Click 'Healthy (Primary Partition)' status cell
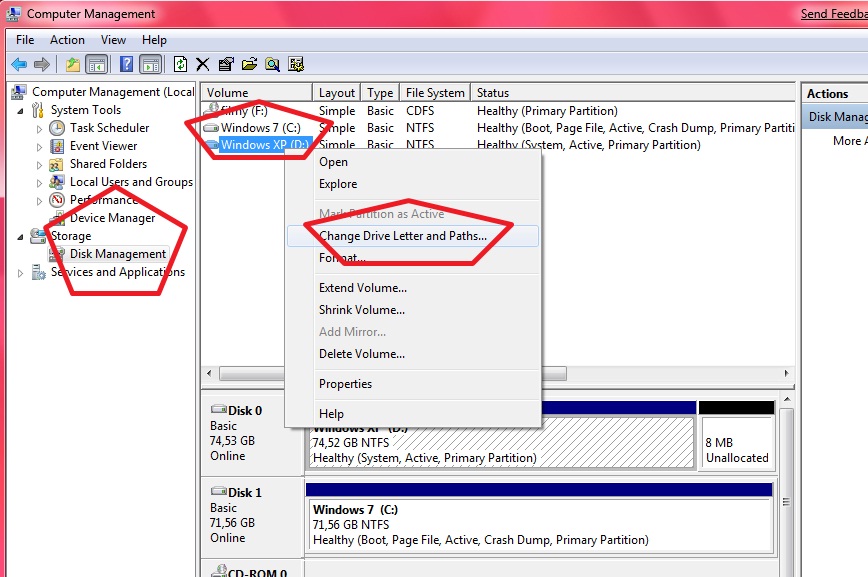Image resolution: width=868 pixels, height=577 pixels. click(547, 111)
